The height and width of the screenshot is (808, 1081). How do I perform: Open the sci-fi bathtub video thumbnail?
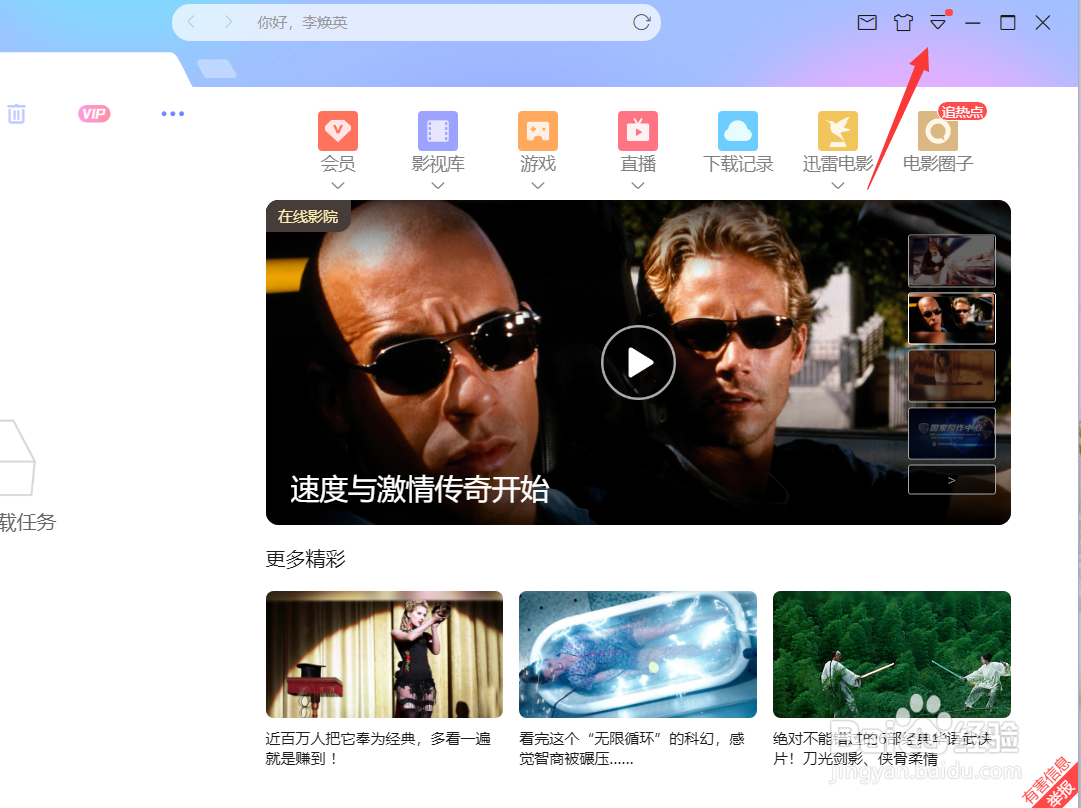pyautogui.click(x=638, y=654)
